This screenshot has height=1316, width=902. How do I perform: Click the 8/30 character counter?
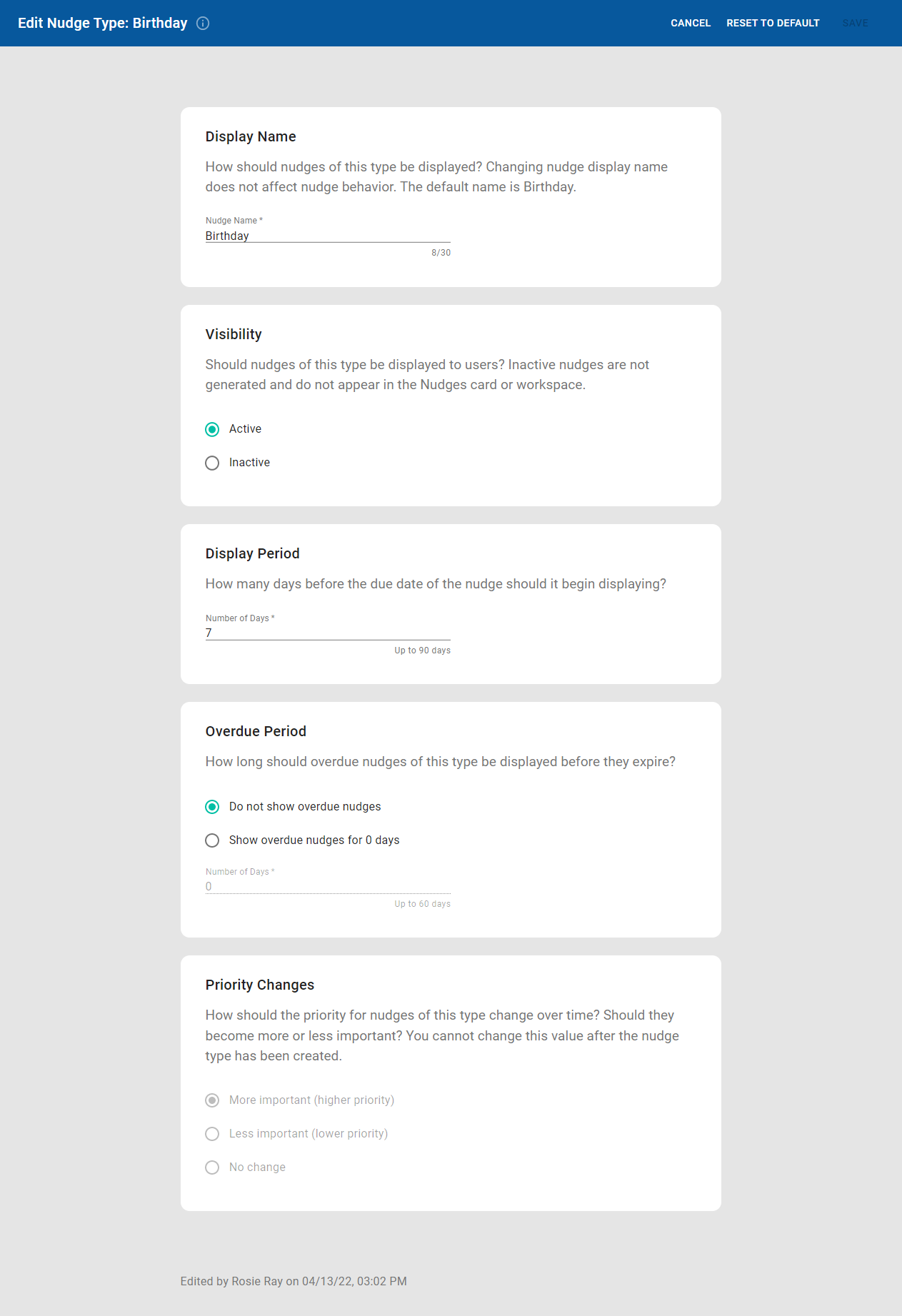click(441, 253)
